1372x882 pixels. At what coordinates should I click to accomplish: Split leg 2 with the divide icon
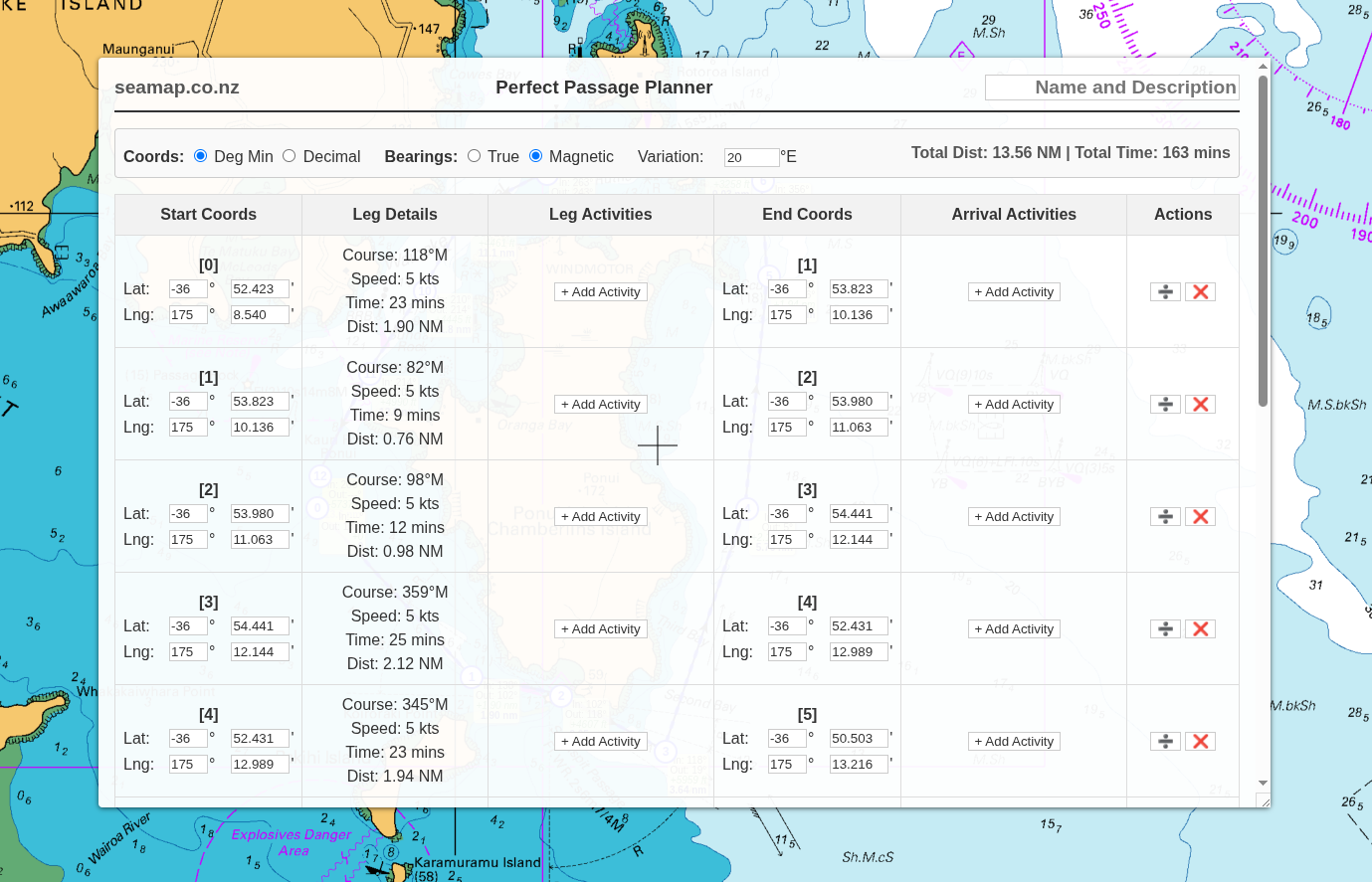[x=1165, y=516]
